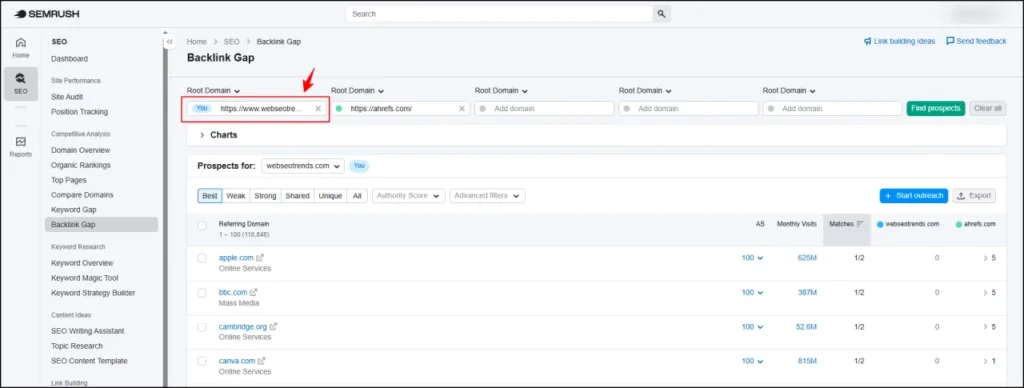
Task: Open the webseotrends.com prospects dropdown
Action: tap(303, 166)
